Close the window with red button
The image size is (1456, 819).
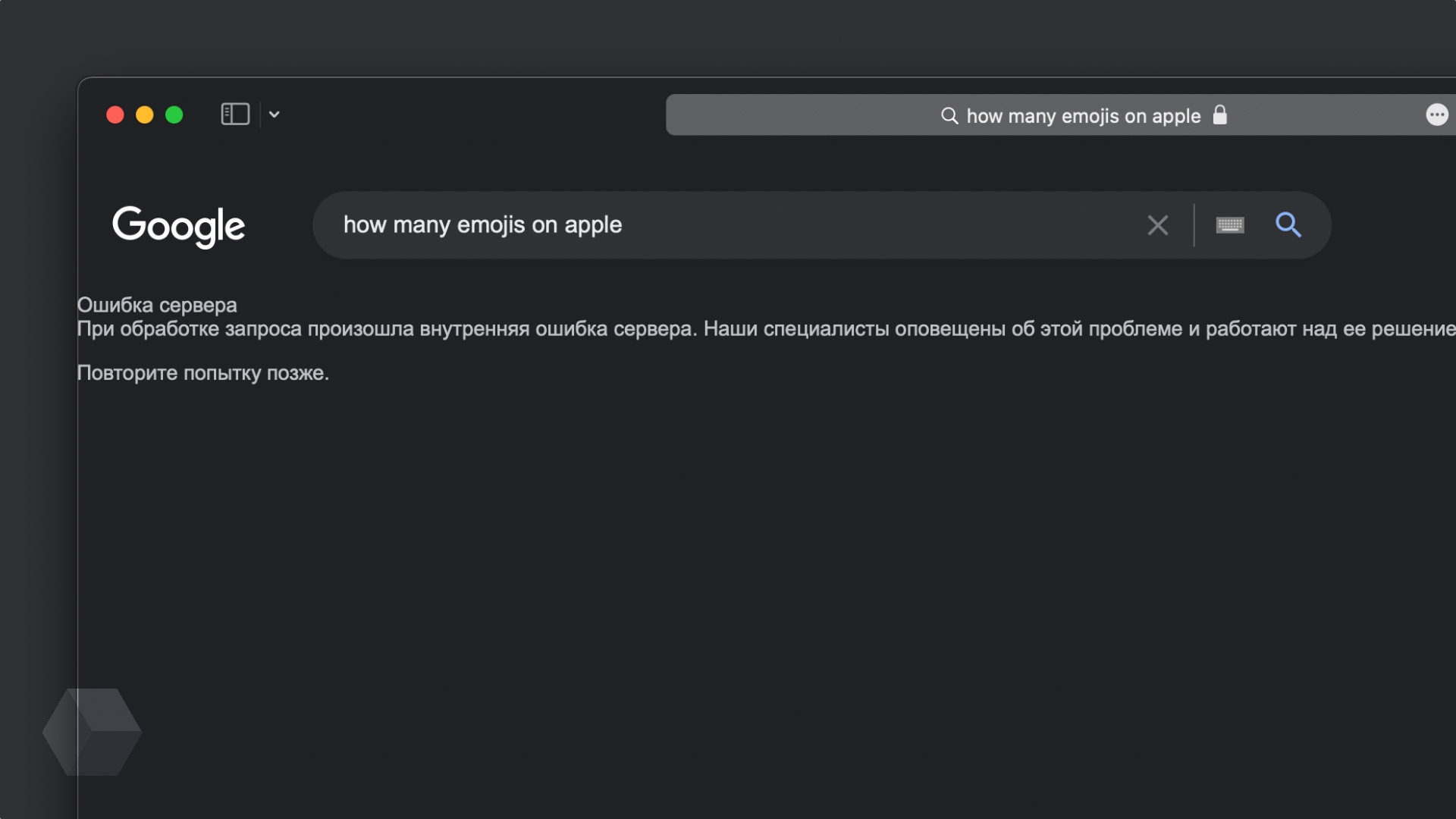click(x=115, y=115)
